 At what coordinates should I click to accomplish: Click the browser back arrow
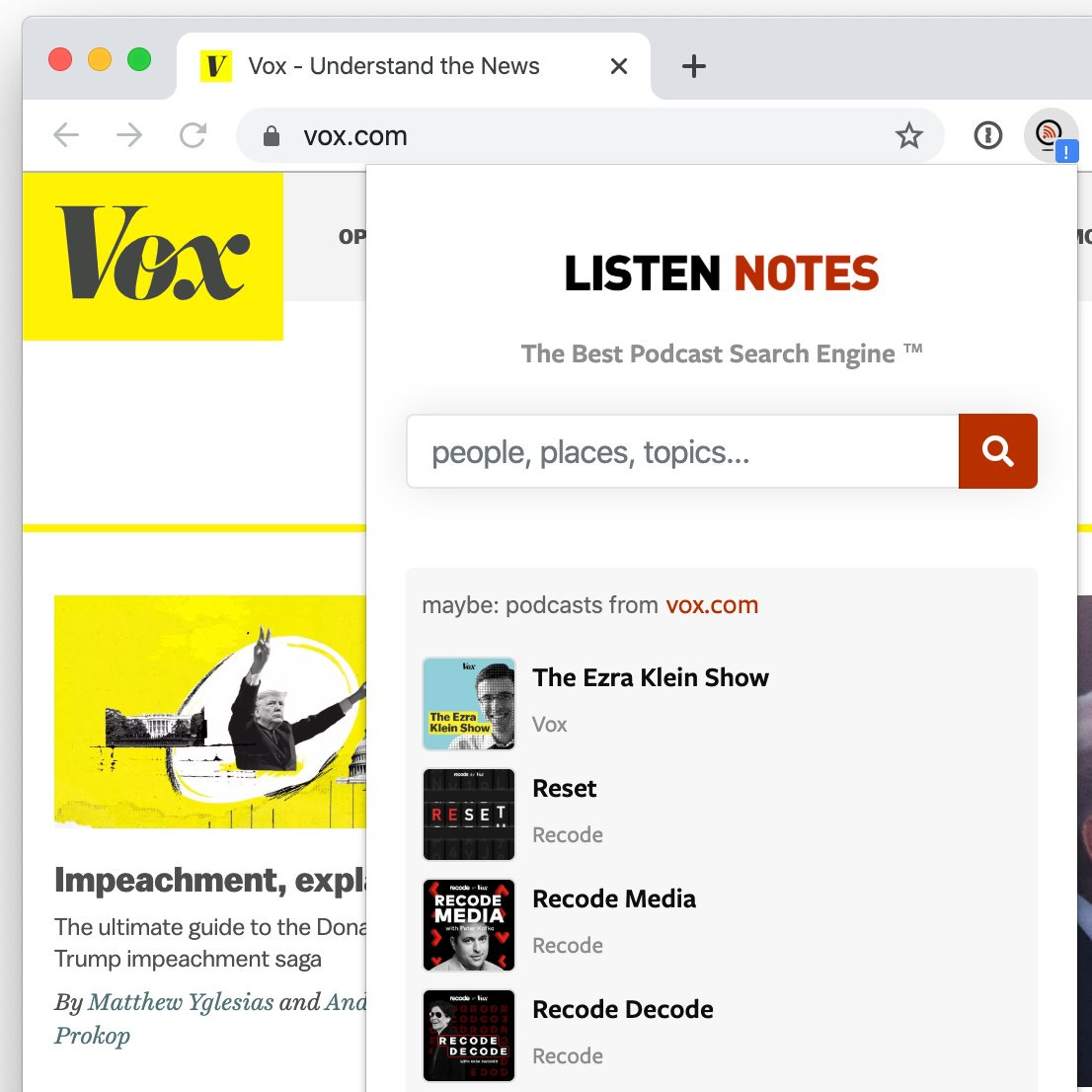coord(66,135)
